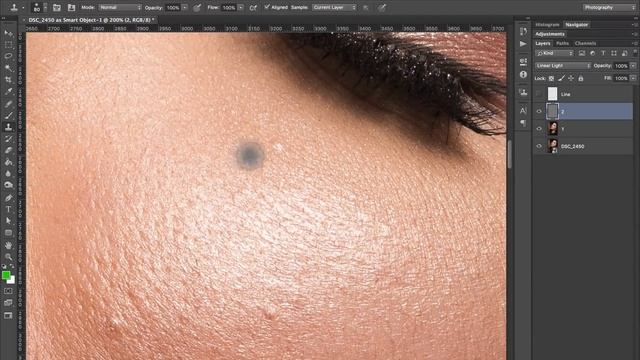Viewport: 640px width, 360px height.
Task: Open the Paragraph panel icon in dock
Action: coord(523,122)
